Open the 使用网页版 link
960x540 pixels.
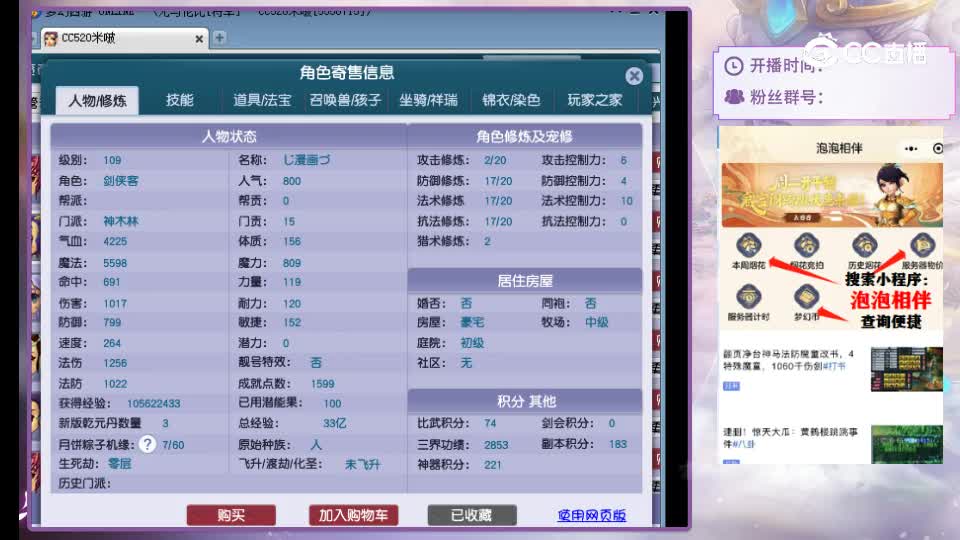(x=591, y=516)
